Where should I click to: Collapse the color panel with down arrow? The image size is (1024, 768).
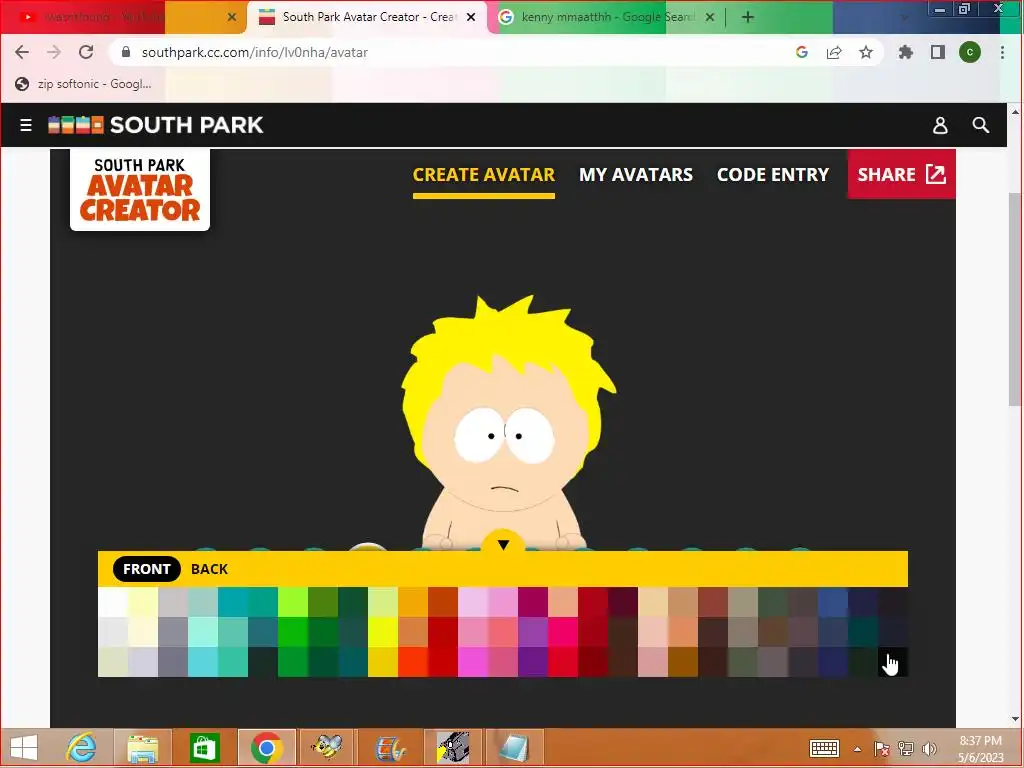[x=503, y=543]
